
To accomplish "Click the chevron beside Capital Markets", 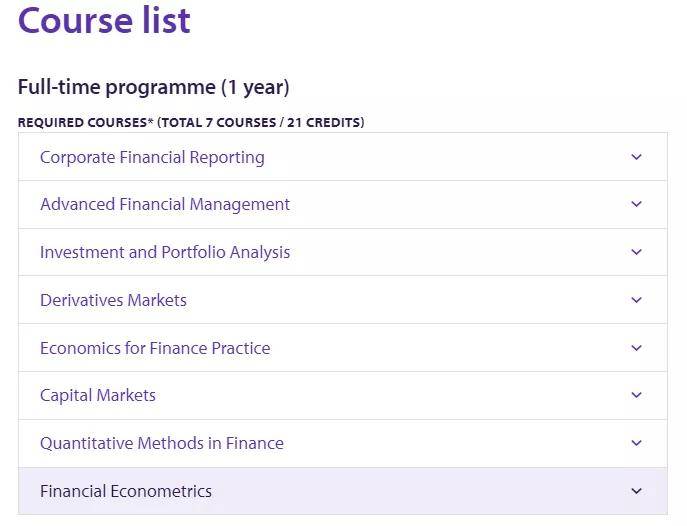I will coord(636,395).
